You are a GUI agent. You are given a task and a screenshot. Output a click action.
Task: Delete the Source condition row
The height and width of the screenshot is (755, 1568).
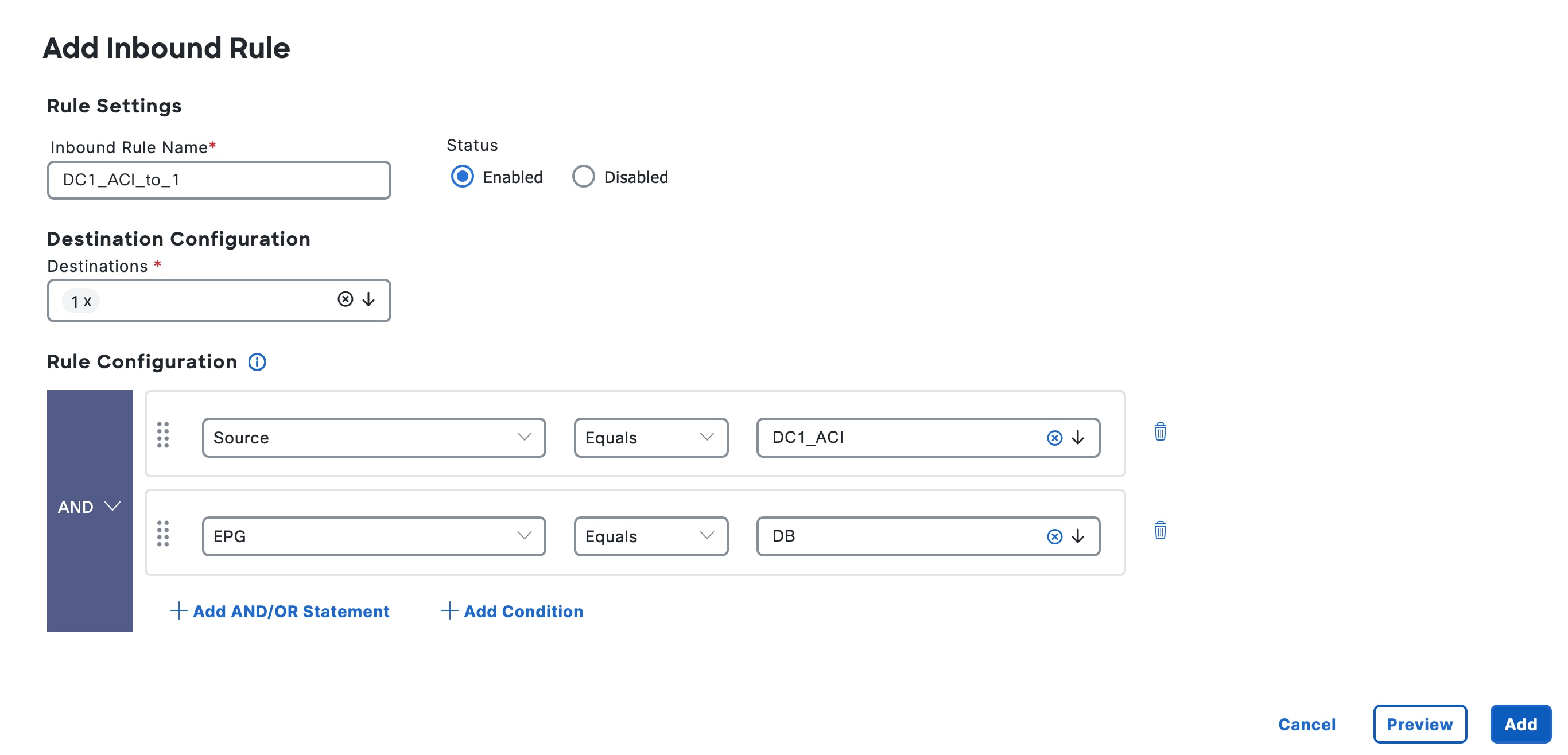1159,432
